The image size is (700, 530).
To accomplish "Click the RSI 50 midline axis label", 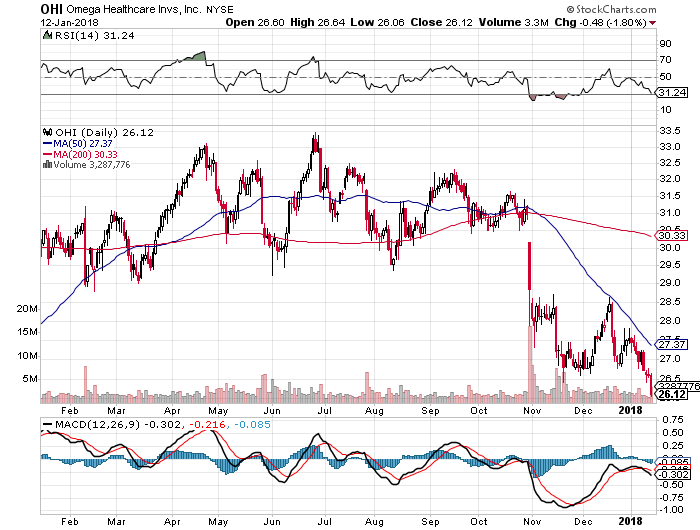I will coord(666,77).
